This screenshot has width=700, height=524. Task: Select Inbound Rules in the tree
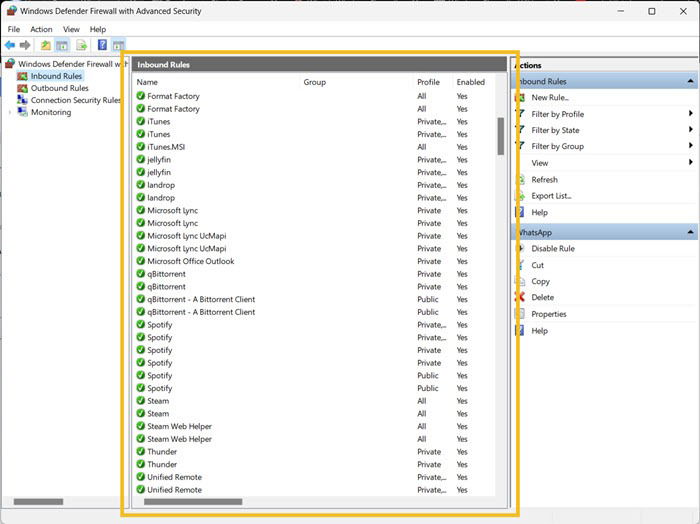coord(56,76)
